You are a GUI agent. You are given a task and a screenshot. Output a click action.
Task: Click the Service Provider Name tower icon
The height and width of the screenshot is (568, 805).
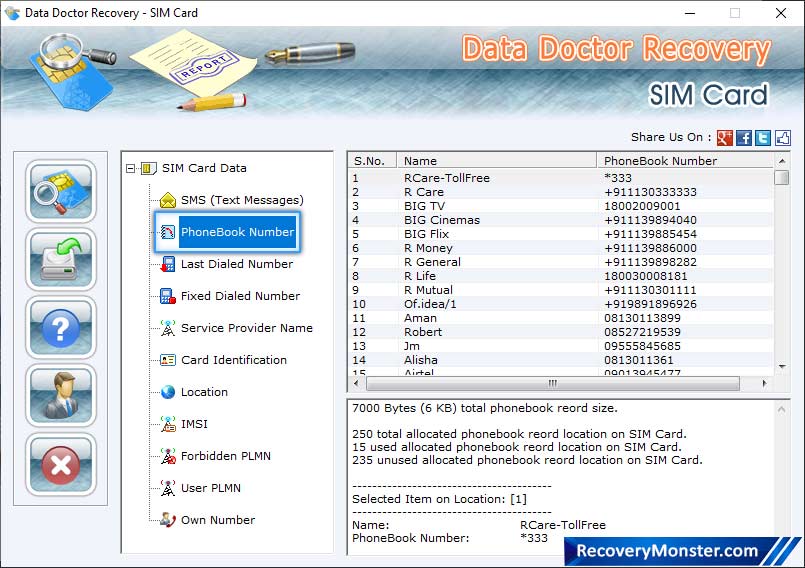(168, 328)
